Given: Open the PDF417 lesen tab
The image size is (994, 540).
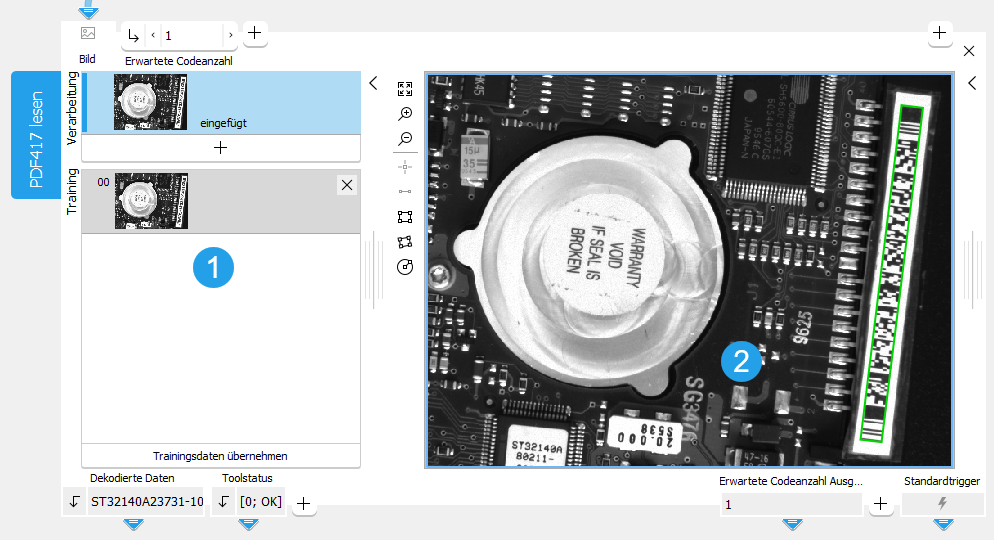Looking at the screenshot, I should point(36,135).
